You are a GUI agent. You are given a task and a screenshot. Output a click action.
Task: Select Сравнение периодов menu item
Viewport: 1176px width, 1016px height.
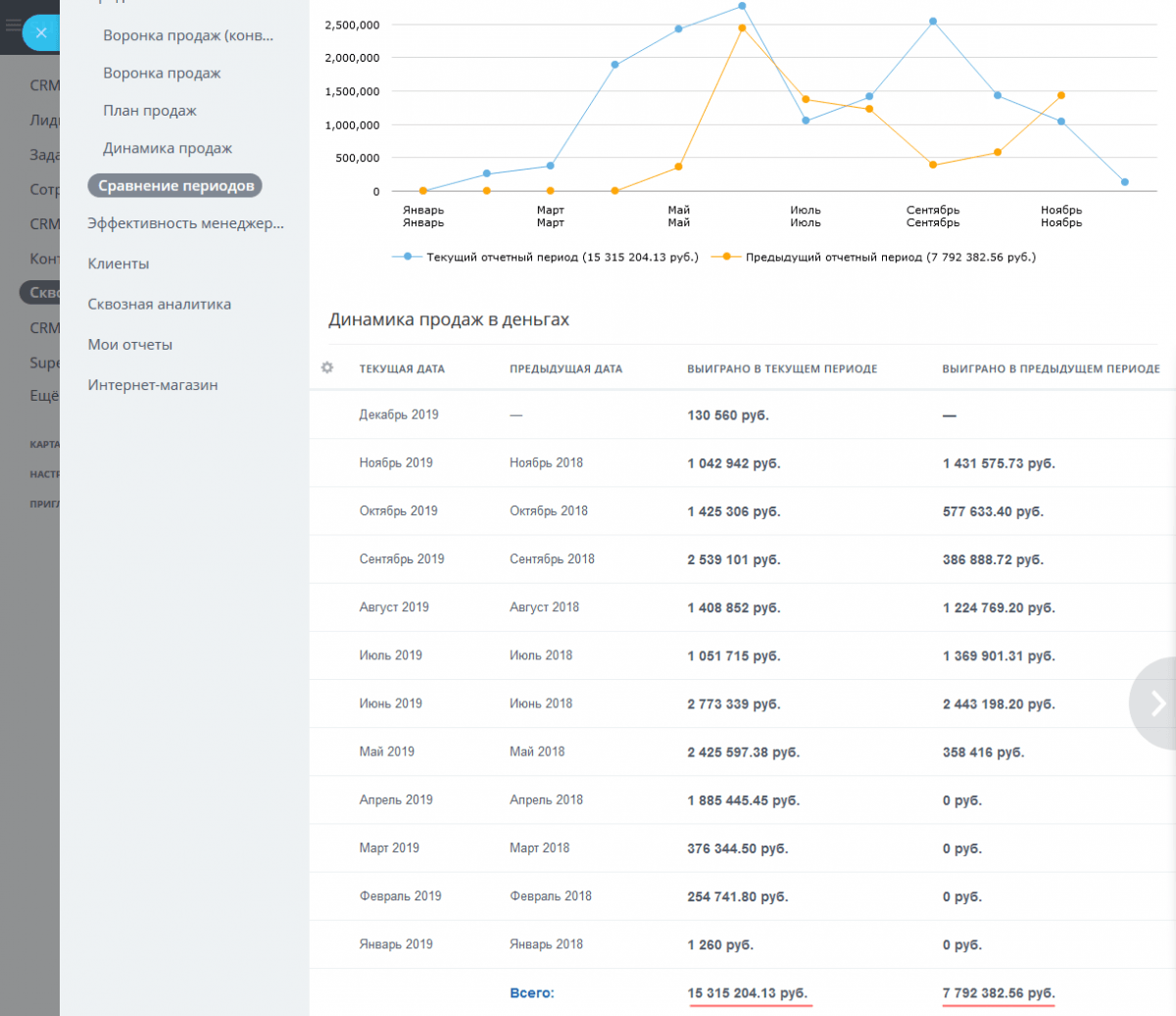point(175,186)
